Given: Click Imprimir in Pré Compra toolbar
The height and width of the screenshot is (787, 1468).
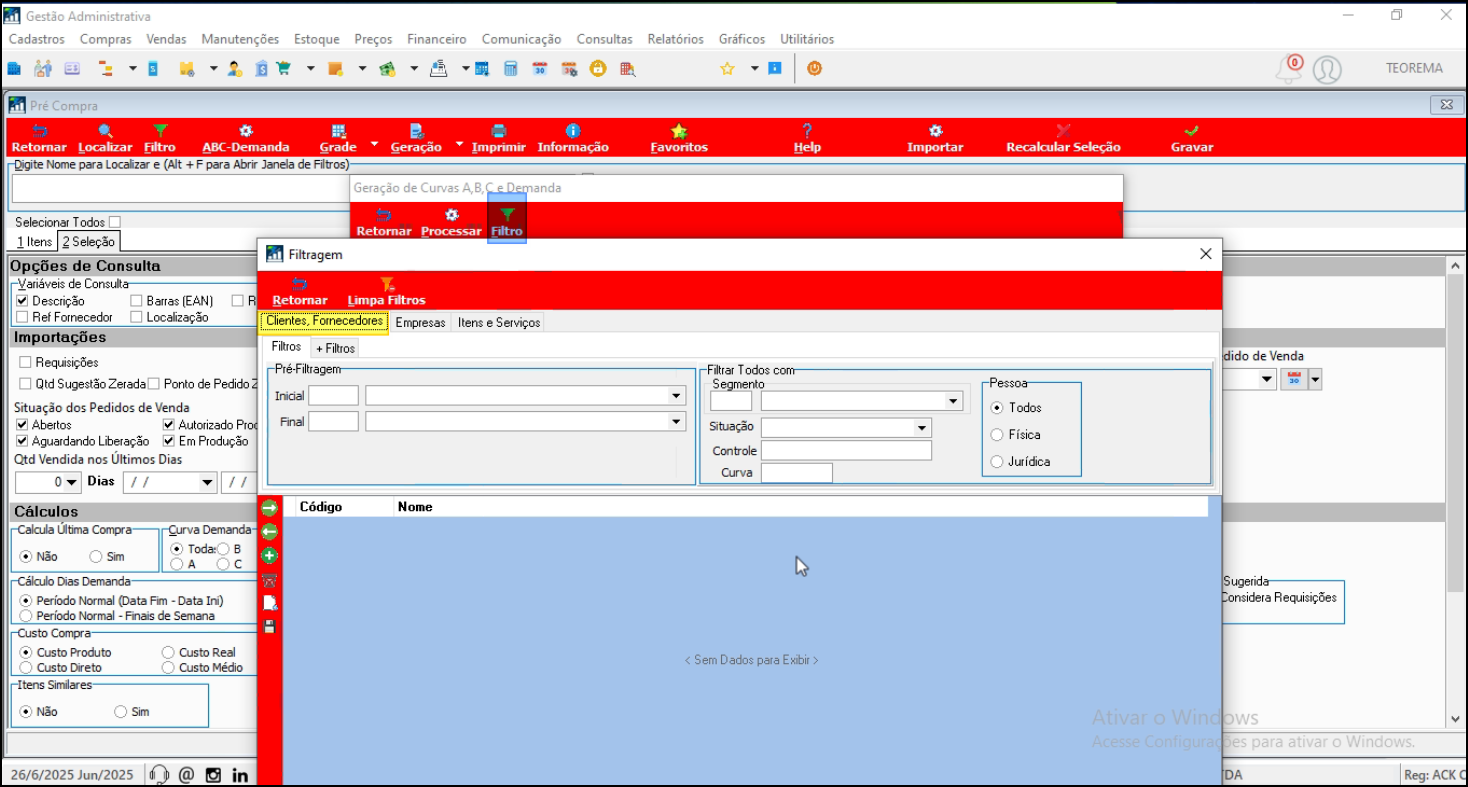Looking at the screenshot, I should (499, 138).
